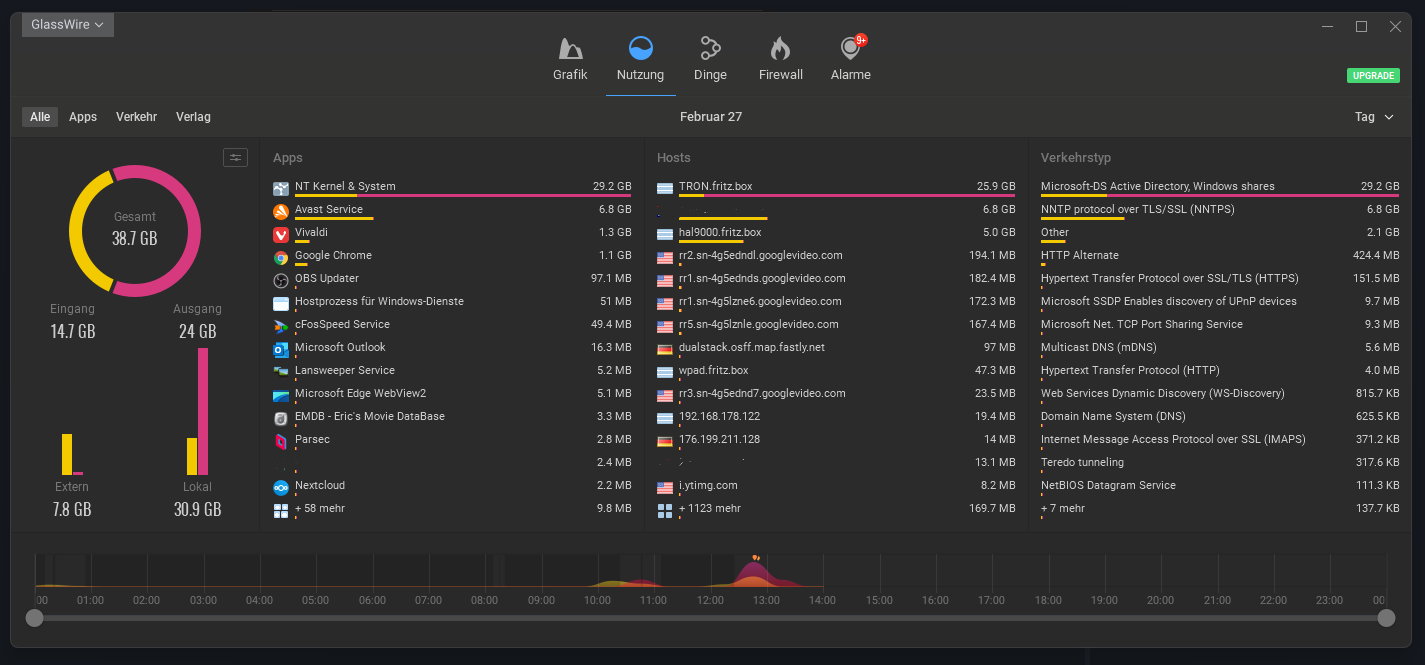Image resolution: width=1425 pixels, height=665 pixels.
Task: Select the NNTP protocol over TLS/SSL row
Action: [1220, 210]
